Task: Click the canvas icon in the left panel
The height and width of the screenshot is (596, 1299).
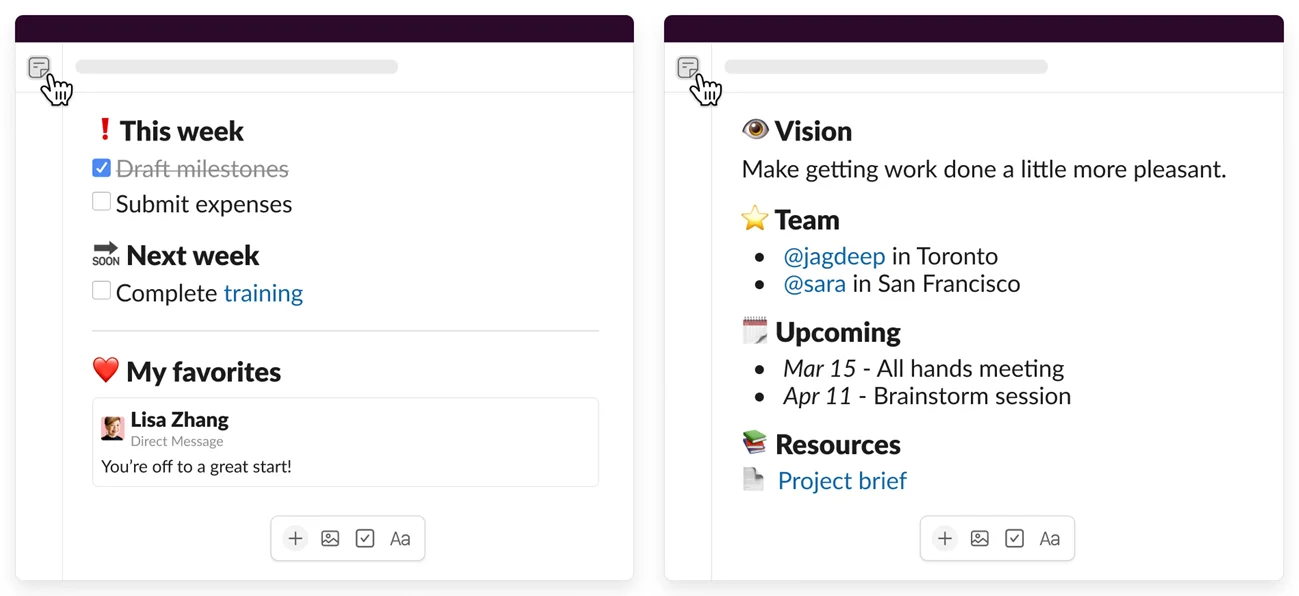Action: (x=38, y=67)
